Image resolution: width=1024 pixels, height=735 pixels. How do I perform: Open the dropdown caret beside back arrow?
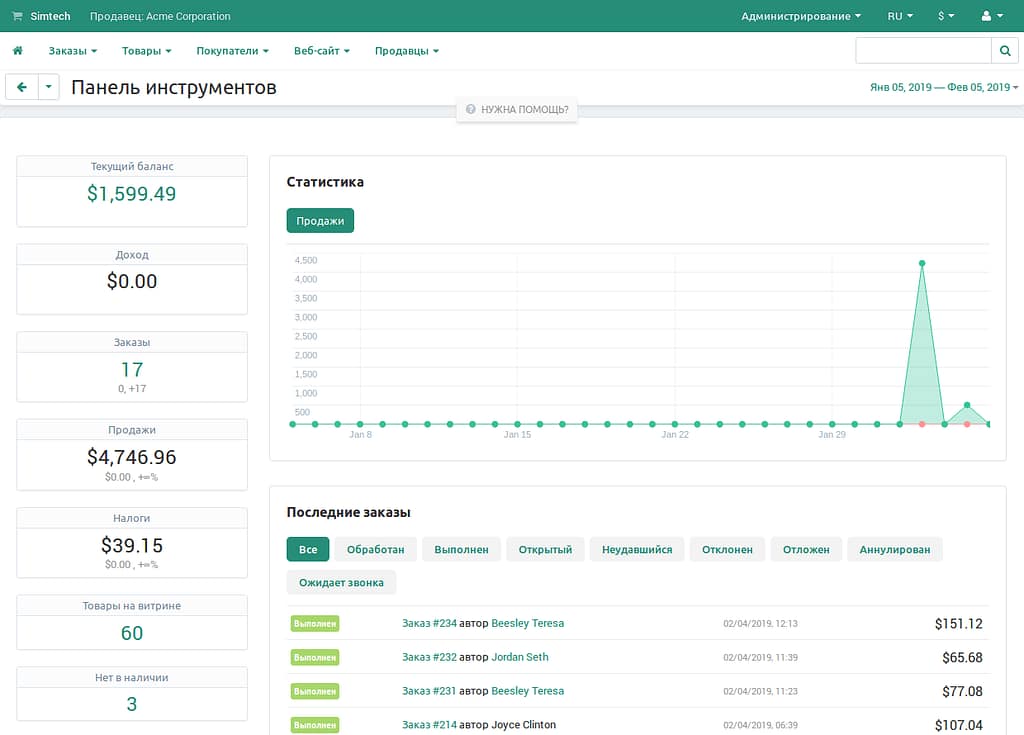pos(50,88)
